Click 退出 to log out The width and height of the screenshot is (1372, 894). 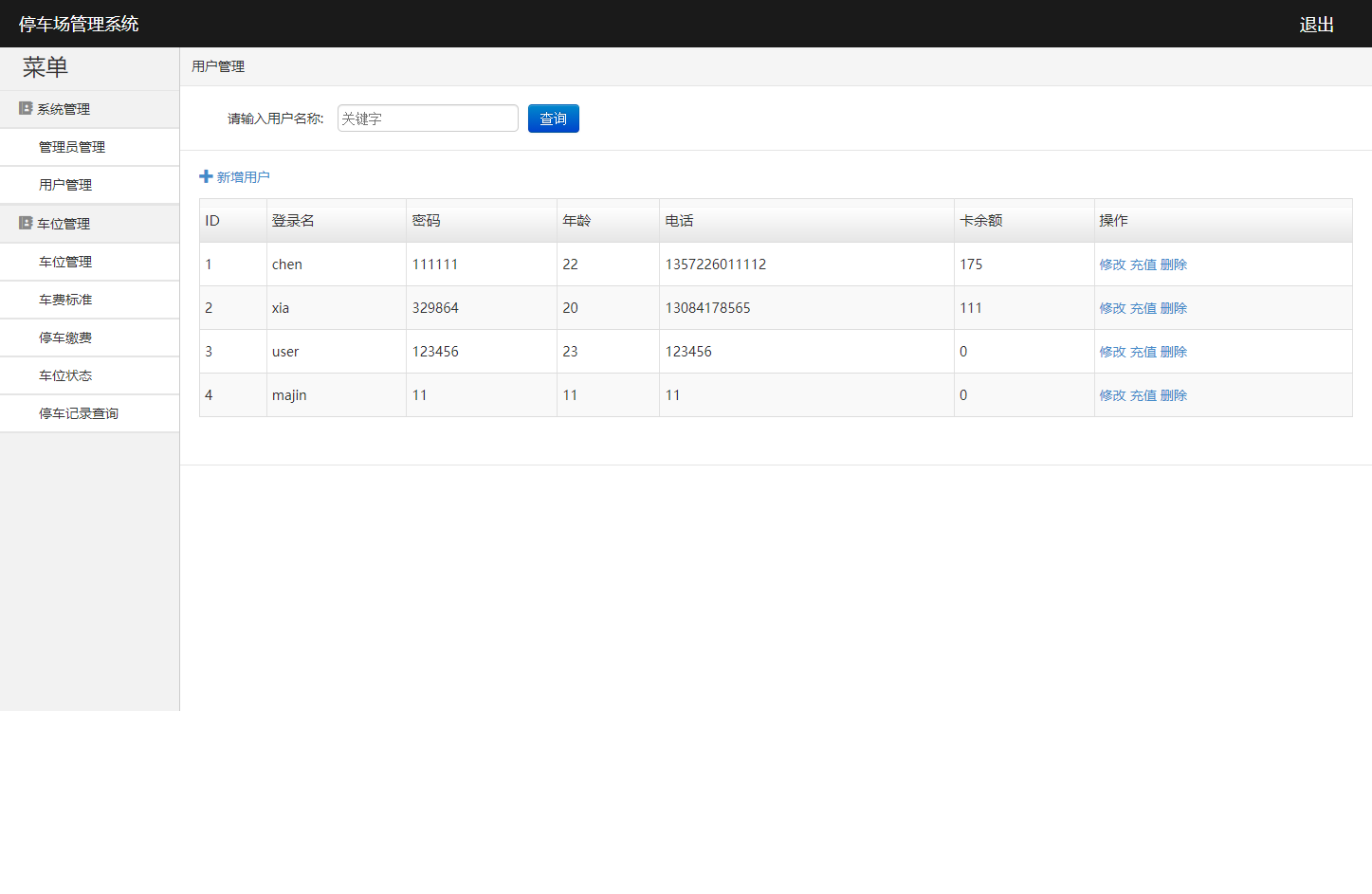(x=1316, y=25)
